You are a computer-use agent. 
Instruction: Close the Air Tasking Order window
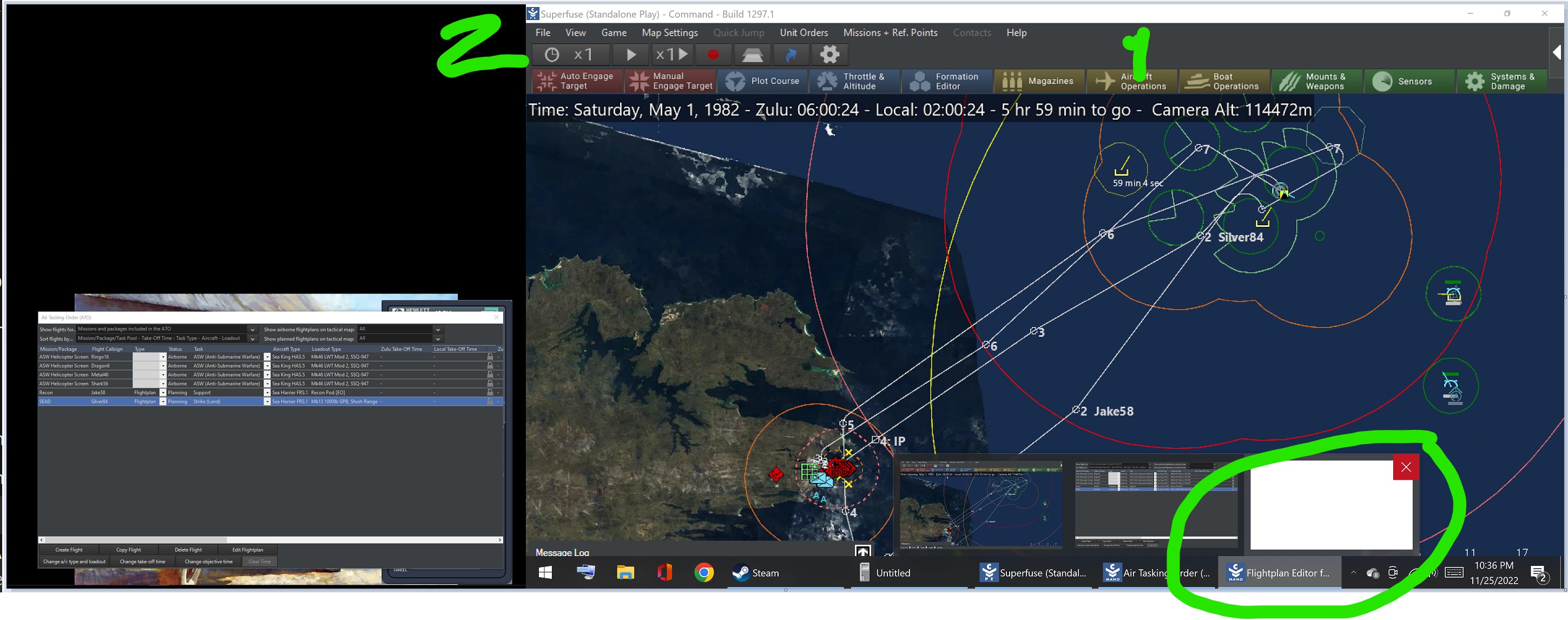(x=496, y=317)
